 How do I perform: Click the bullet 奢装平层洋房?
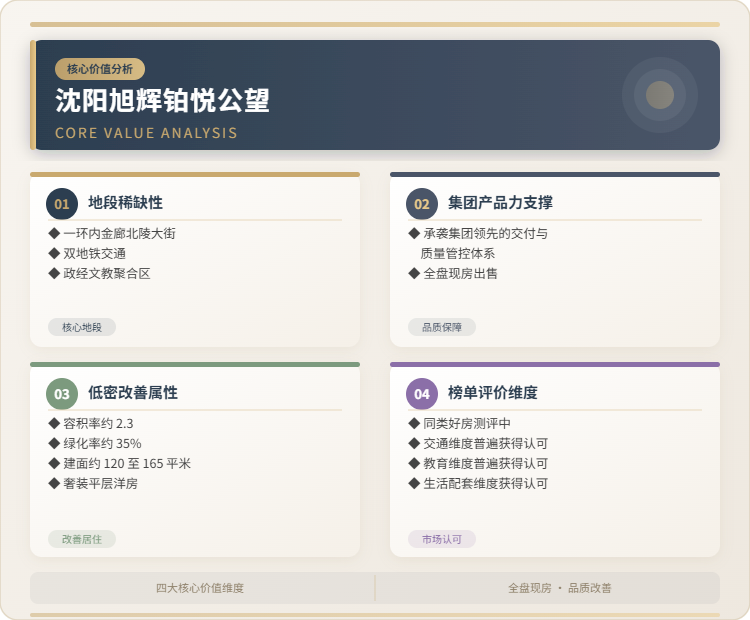point(94,484)
